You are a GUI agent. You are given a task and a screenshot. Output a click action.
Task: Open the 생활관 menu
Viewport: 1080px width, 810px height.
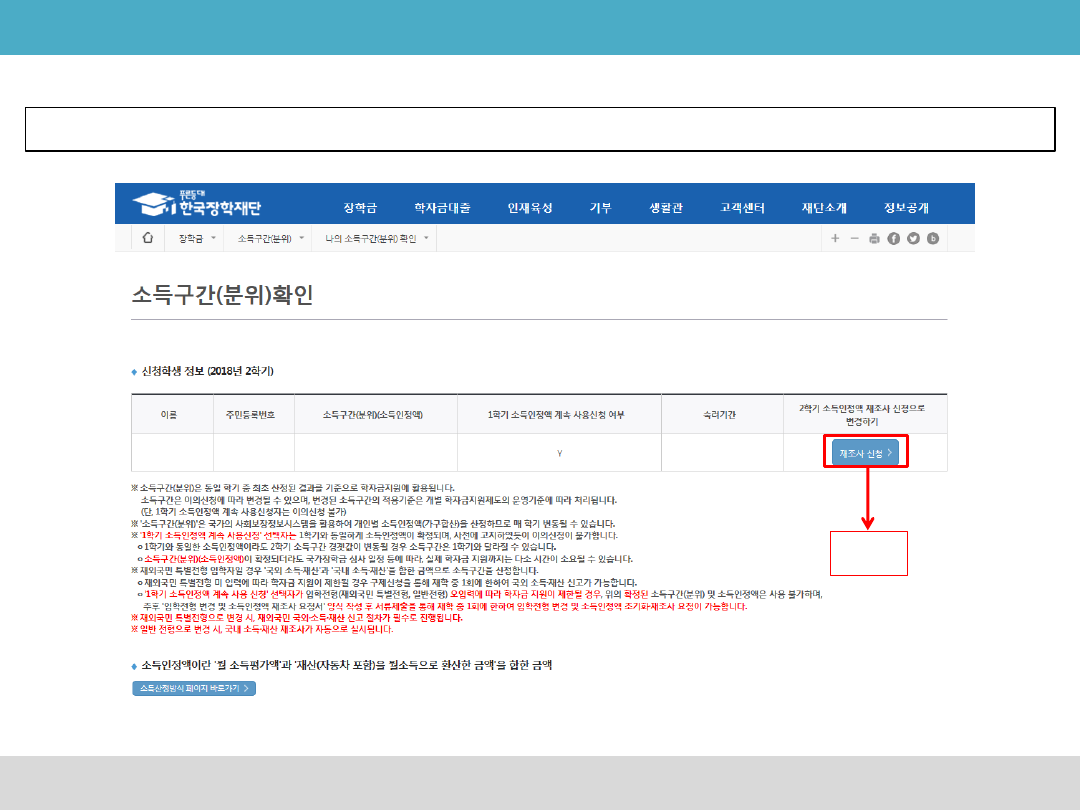(x=665, y=207)
